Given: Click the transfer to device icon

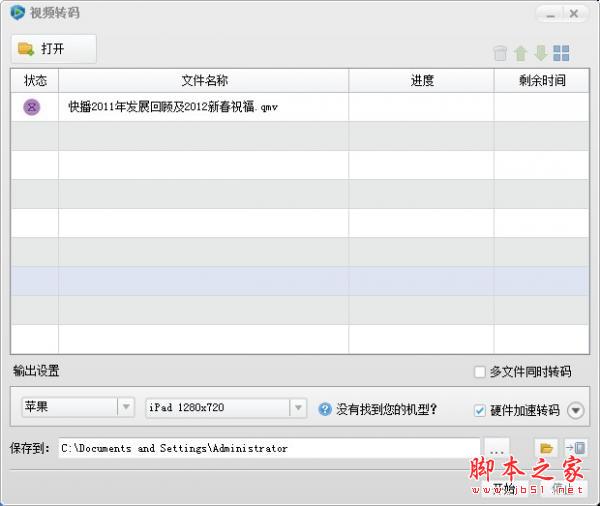Looking at the screenshot, I should pos(576,448).
